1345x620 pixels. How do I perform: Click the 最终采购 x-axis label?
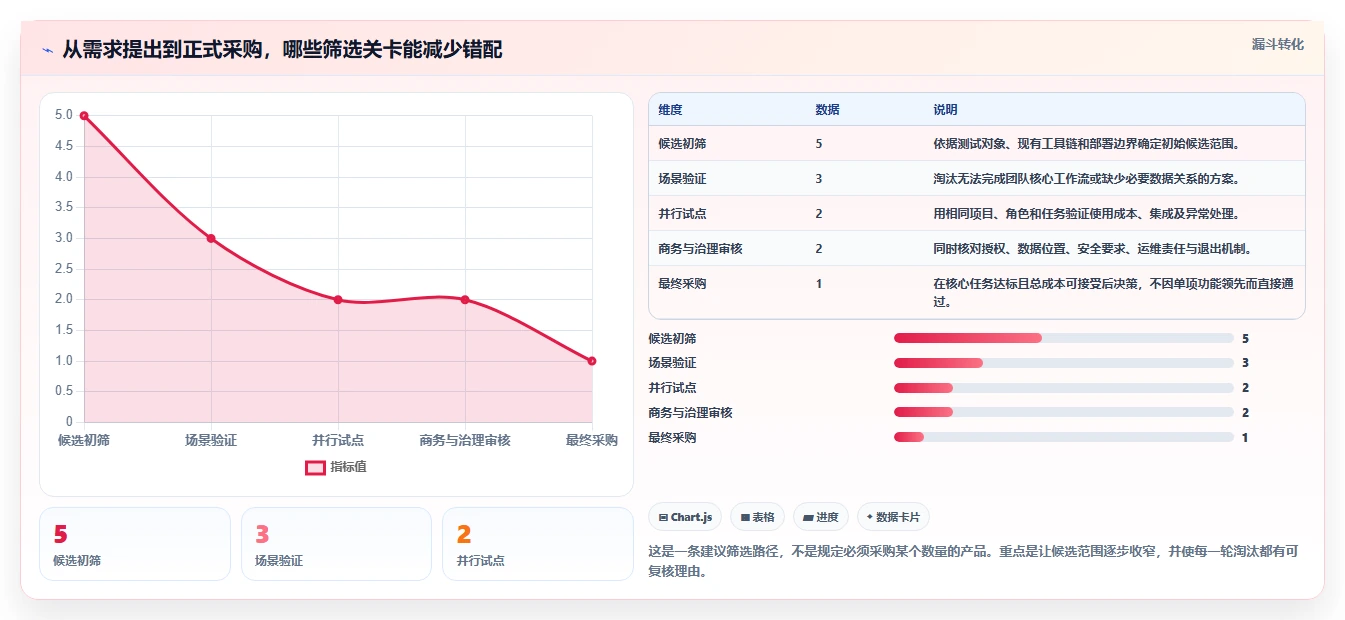pos(592,440)
